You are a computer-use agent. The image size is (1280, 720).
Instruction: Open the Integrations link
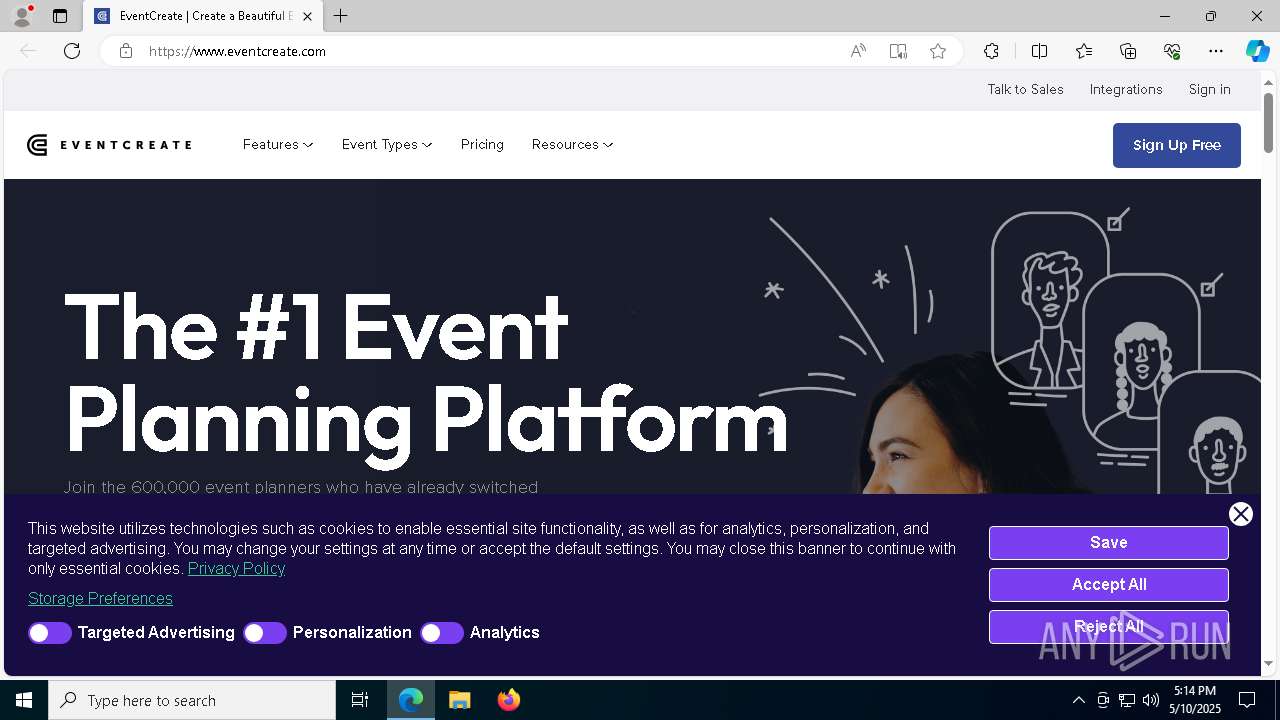tap(1126, 89)
